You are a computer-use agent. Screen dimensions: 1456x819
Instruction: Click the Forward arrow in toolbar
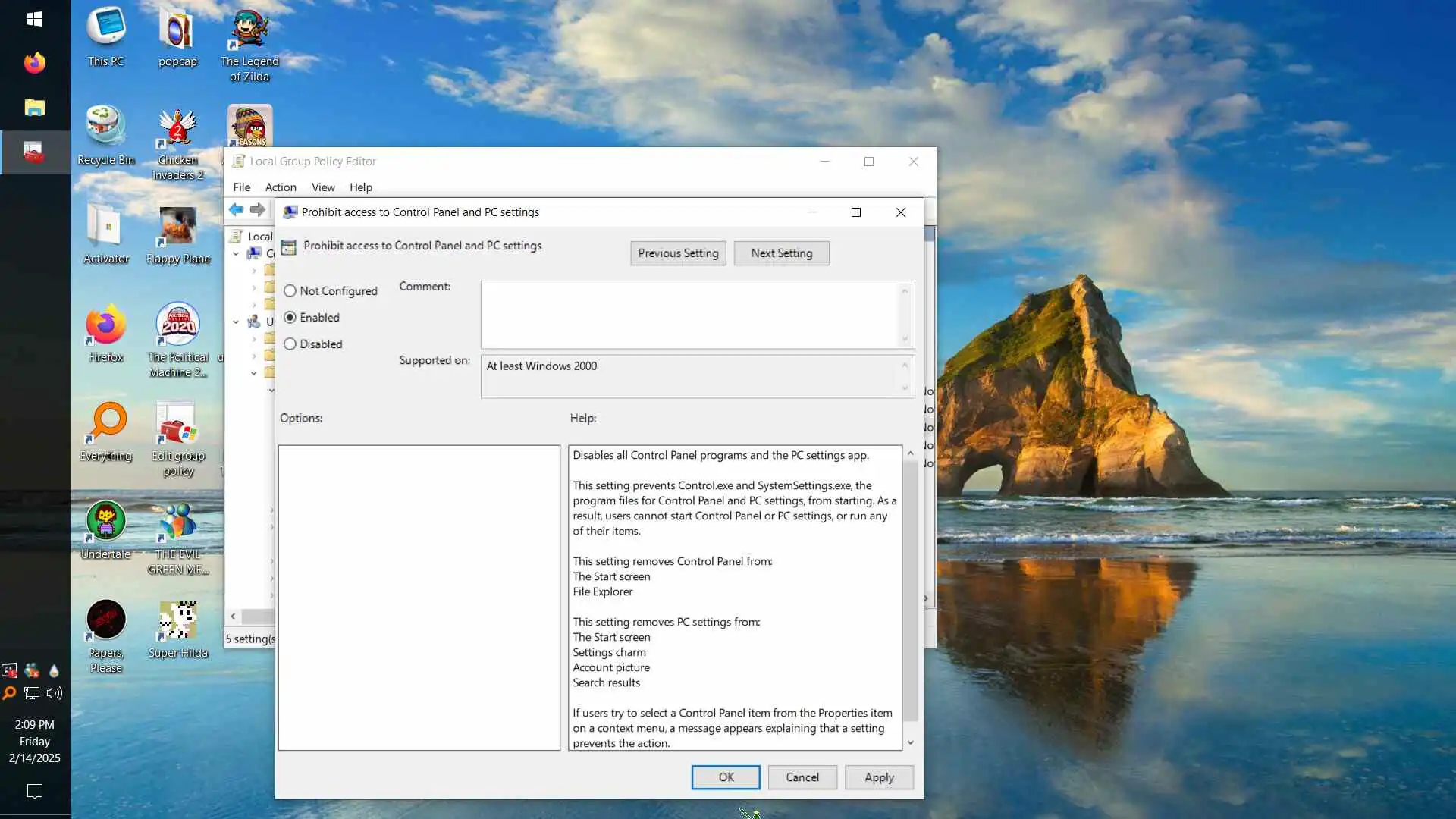point(258,210)
